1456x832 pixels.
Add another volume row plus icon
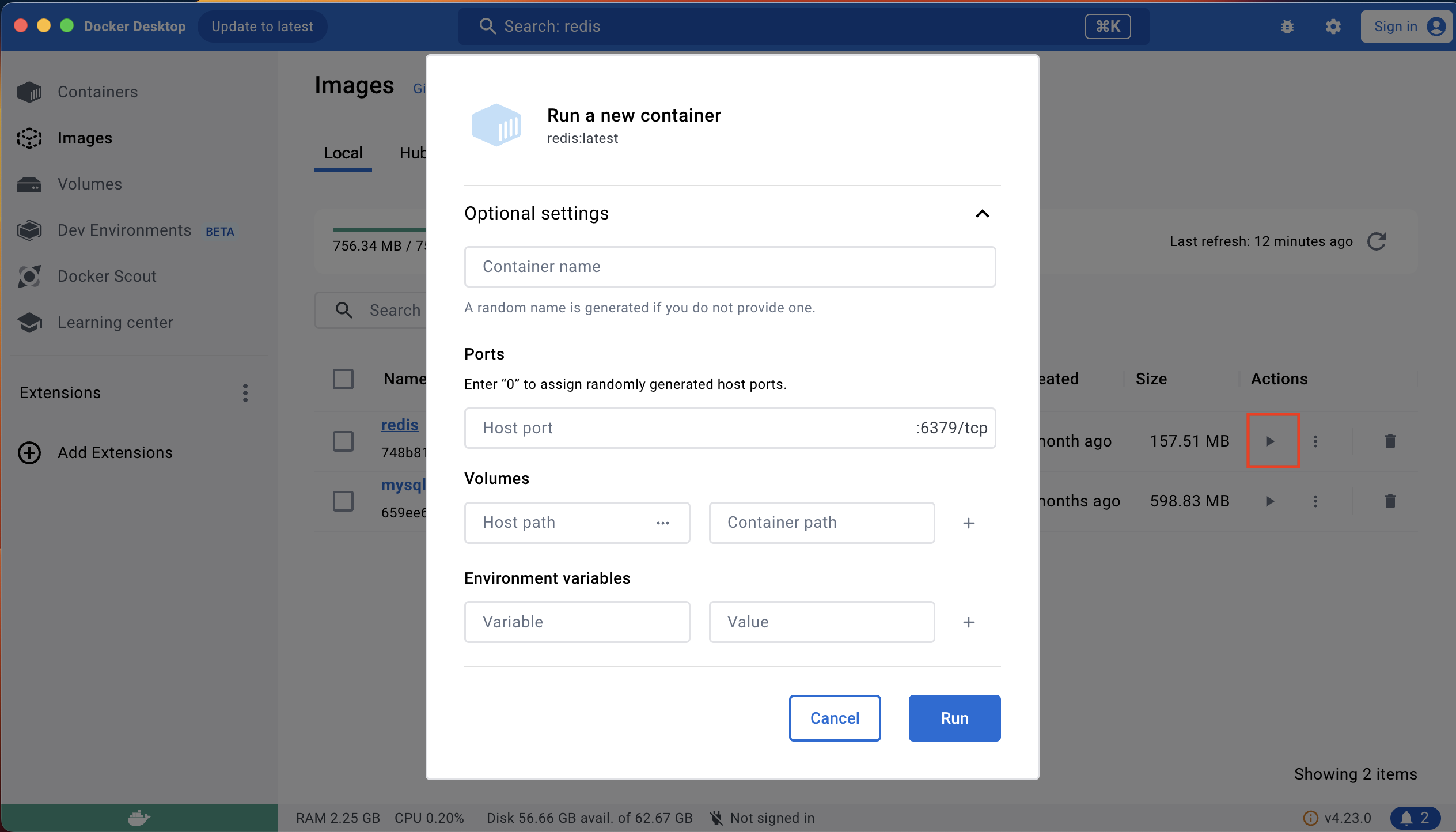click(x=969, y=523)
